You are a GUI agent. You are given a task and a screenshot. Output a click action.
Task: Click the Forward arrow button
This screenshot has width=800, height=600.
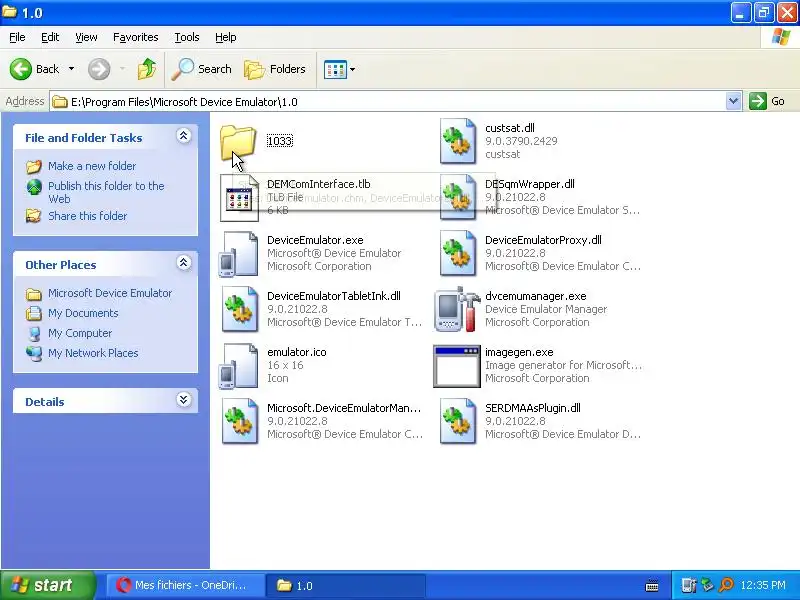click(x=99, y=69)
